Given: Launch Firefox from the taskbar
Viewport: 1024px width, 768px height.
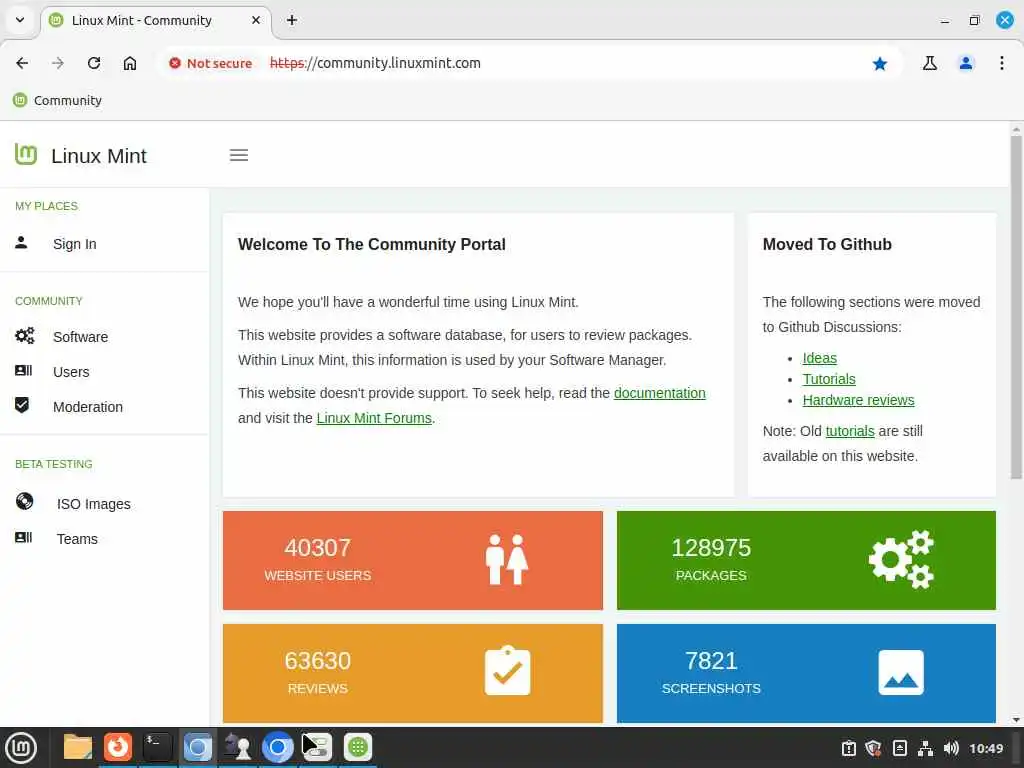Looking at the screenshot, I should tap(118, 747).
